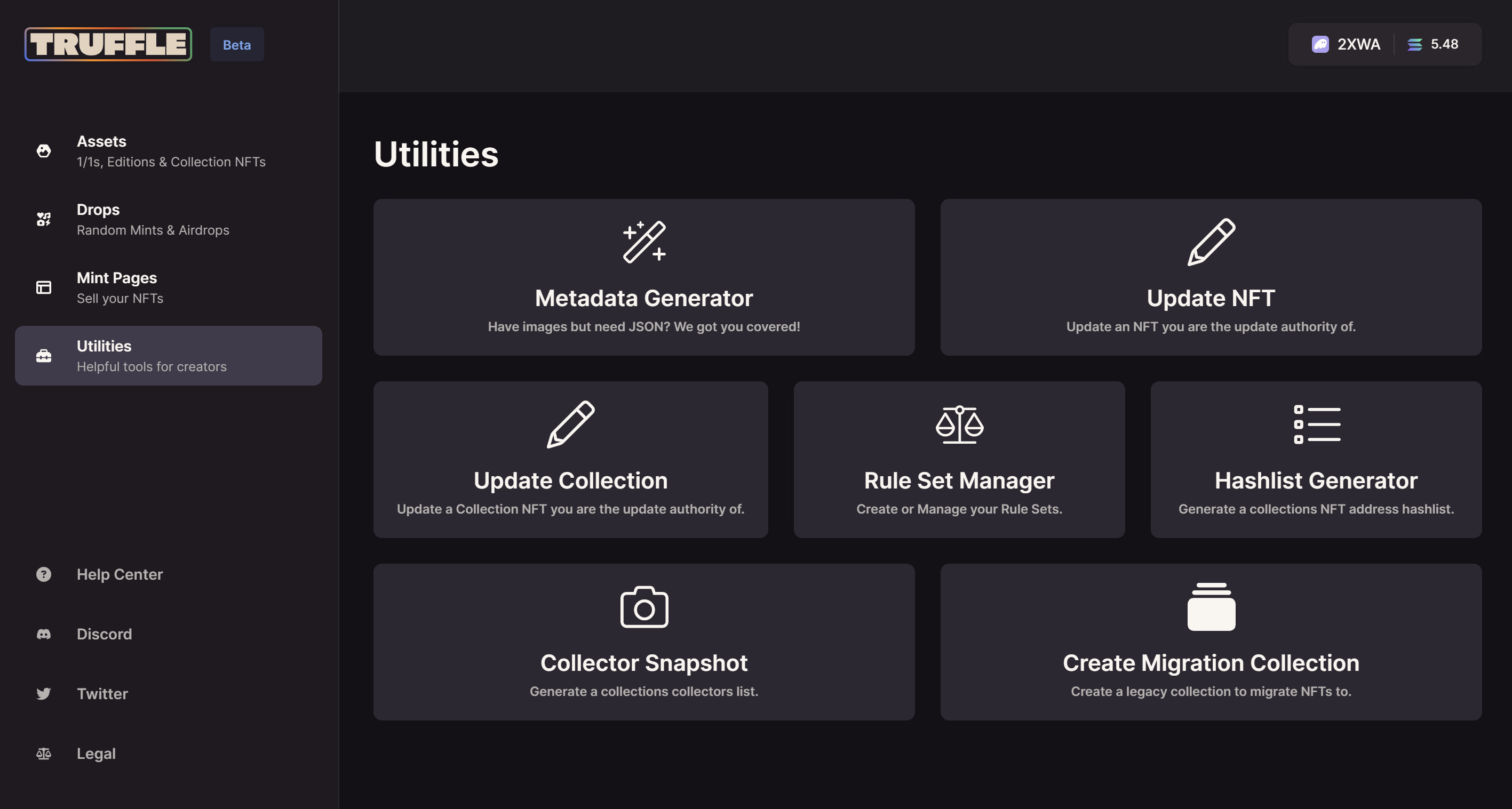The image size is (1512, 809).
Task: Click the Beta badge next to logo
Action: 236,45
